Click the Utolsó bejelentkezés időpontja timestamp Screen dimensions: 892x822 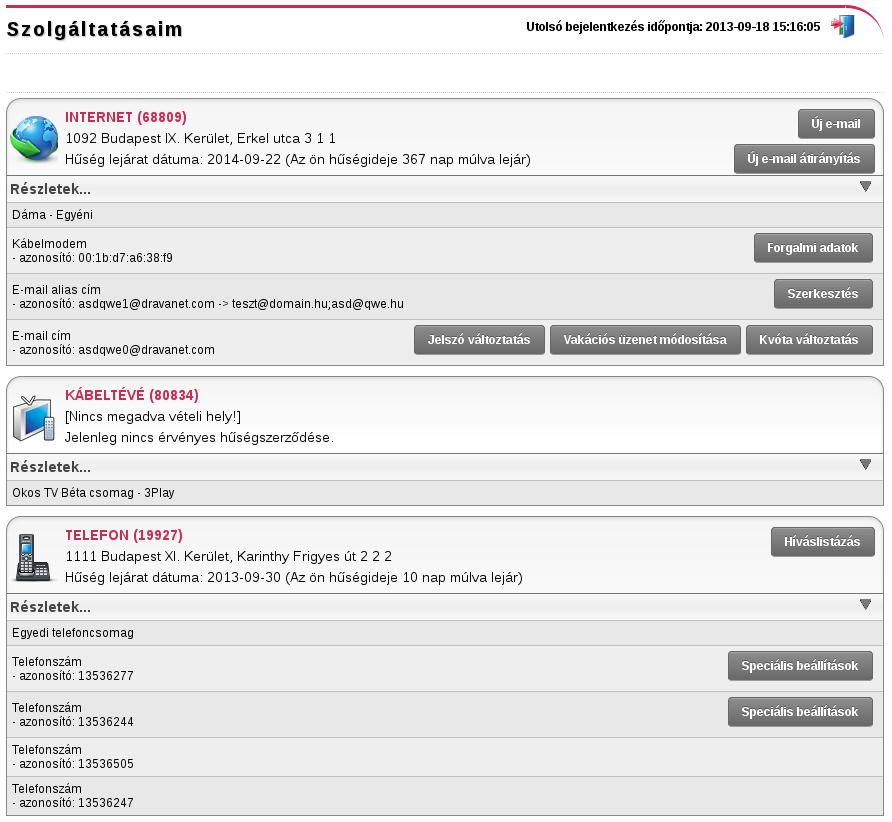(x=673, y=27)
